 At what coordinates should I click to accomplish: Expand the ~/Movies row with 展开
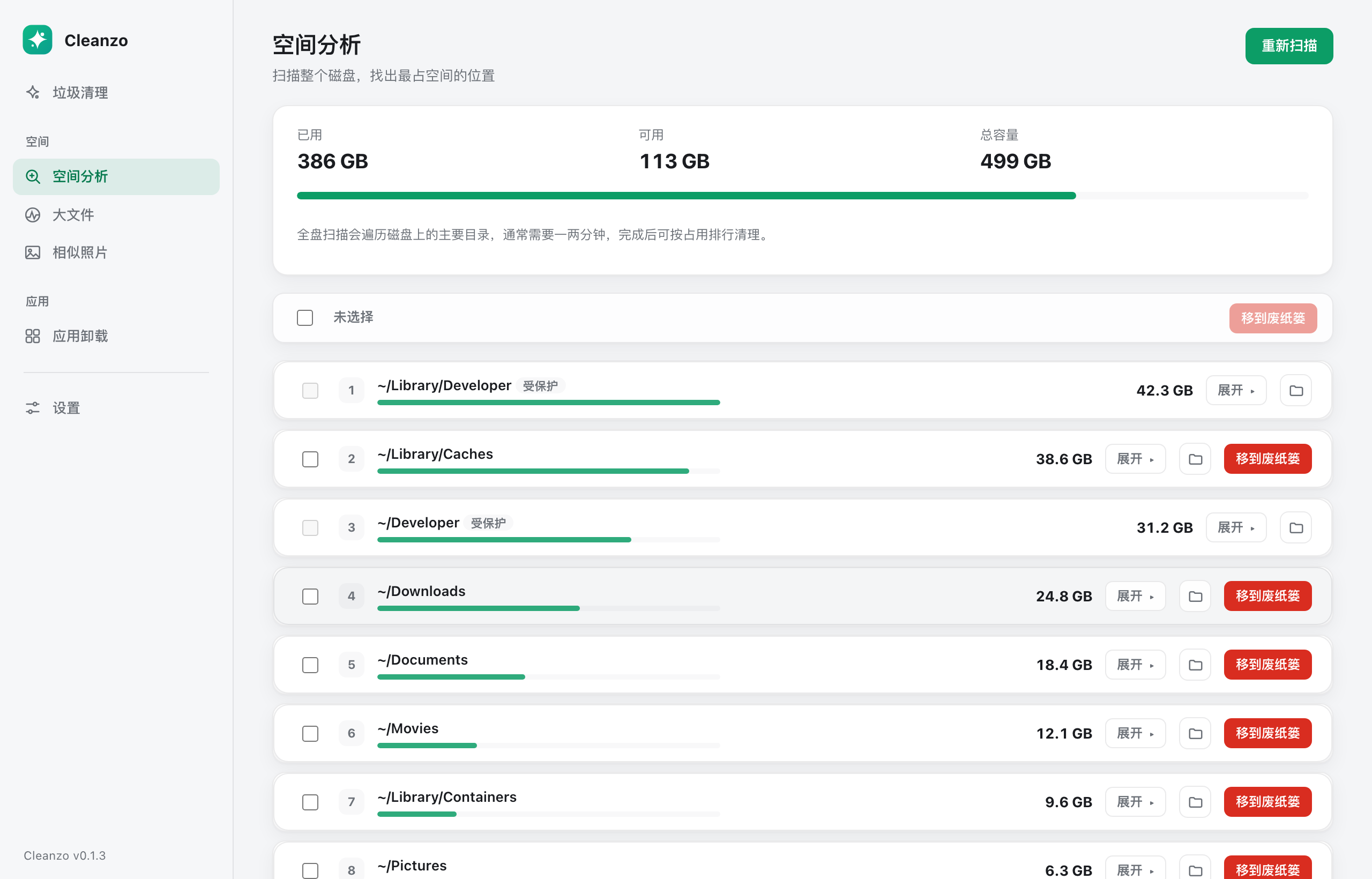[1135, 733]
